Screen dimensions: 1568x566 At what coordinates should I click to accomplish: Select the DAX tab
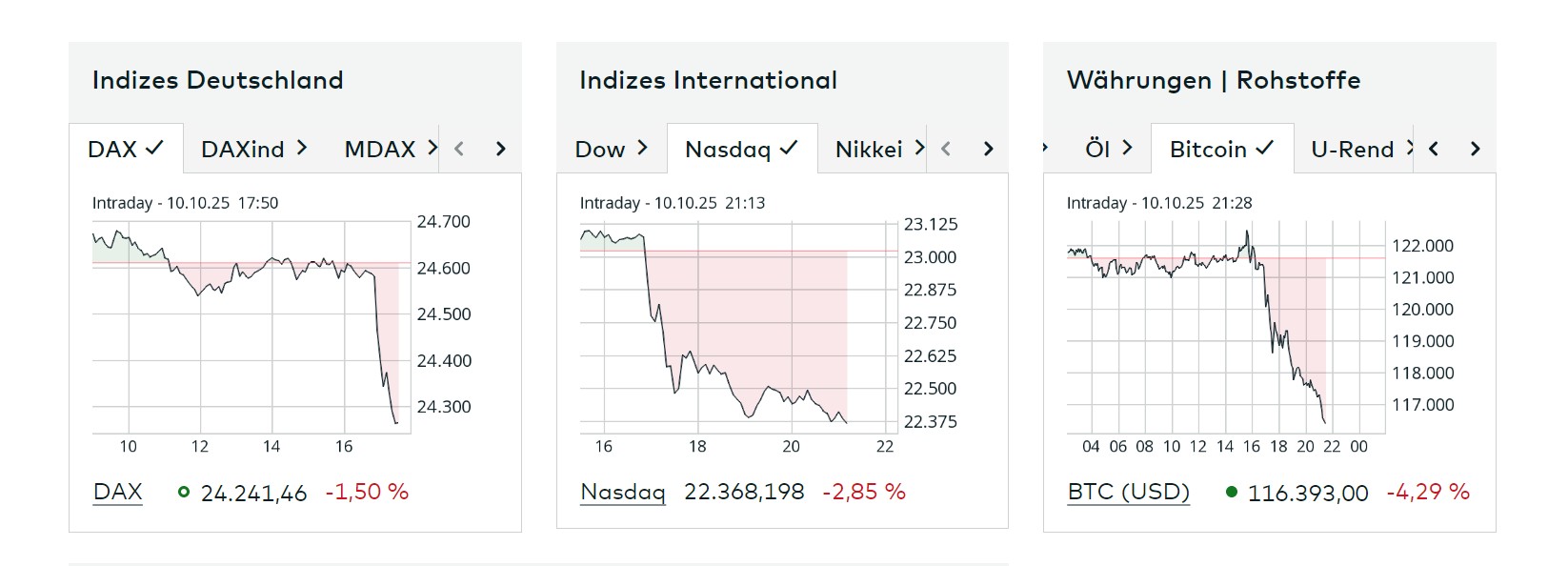(125, 150)
